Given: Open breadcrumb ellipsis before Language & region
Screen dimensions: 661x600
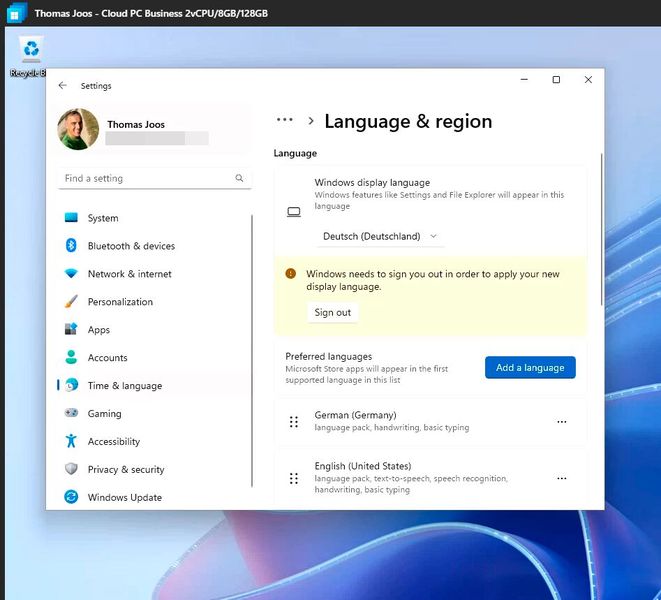Looking at the screenshot, I should tap(285, 120).
